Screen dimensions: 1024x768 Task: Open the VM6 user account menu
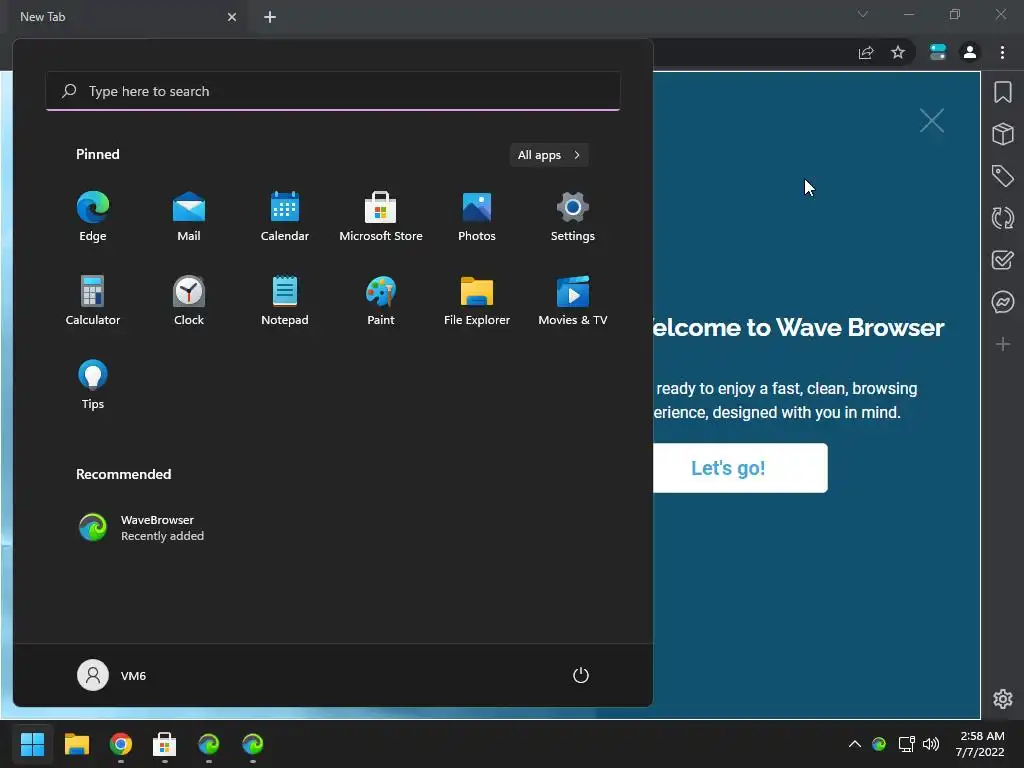(112, 675)
